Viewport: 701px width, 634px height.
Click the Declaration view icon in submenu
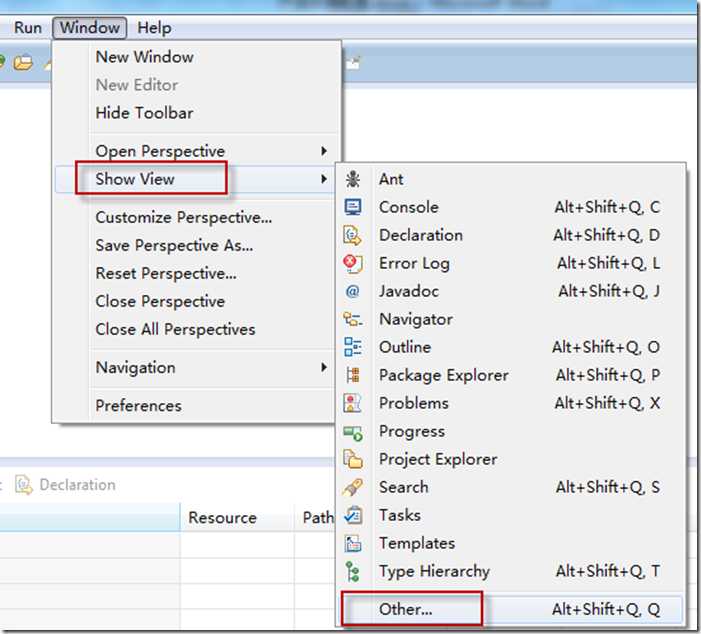click(x=353, y=235)
